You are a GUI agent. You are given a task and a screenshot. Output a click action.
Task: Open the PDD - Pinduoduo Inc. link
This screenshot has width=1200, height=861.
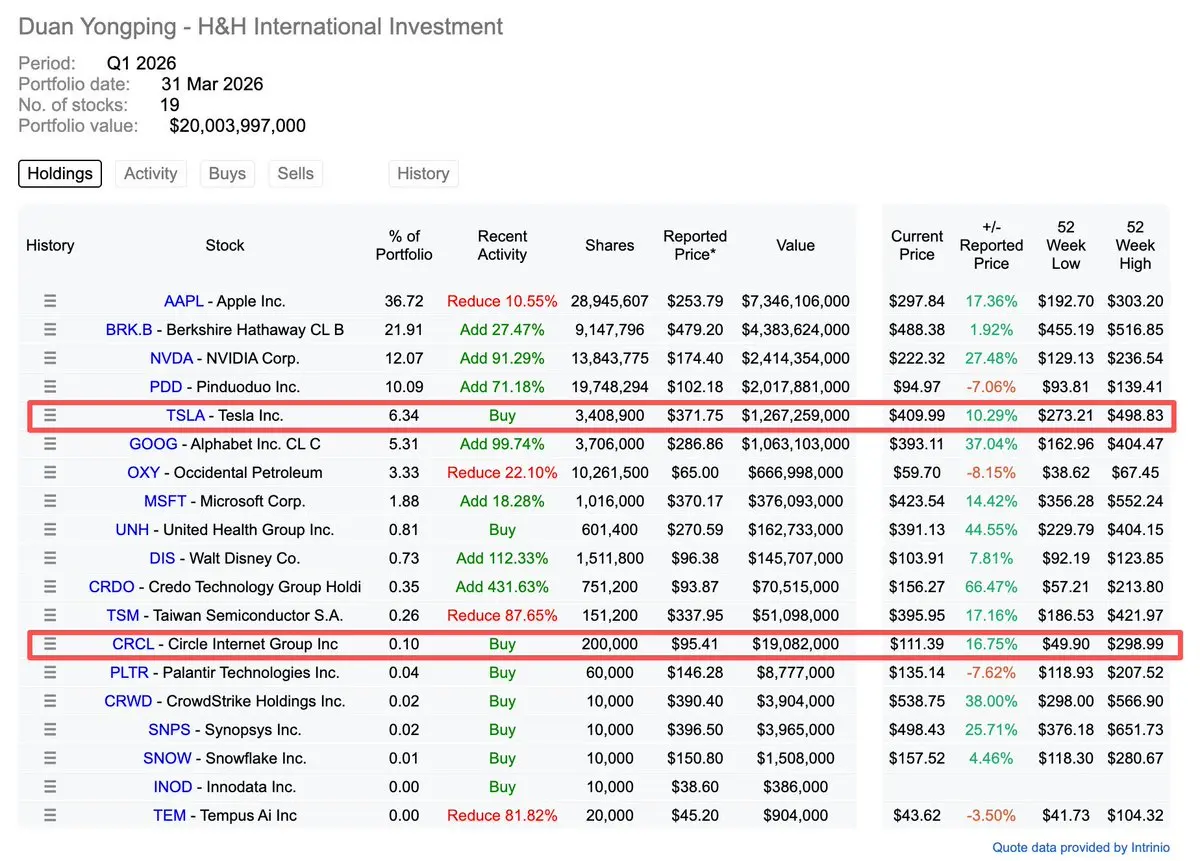click(x=225, y=386)
